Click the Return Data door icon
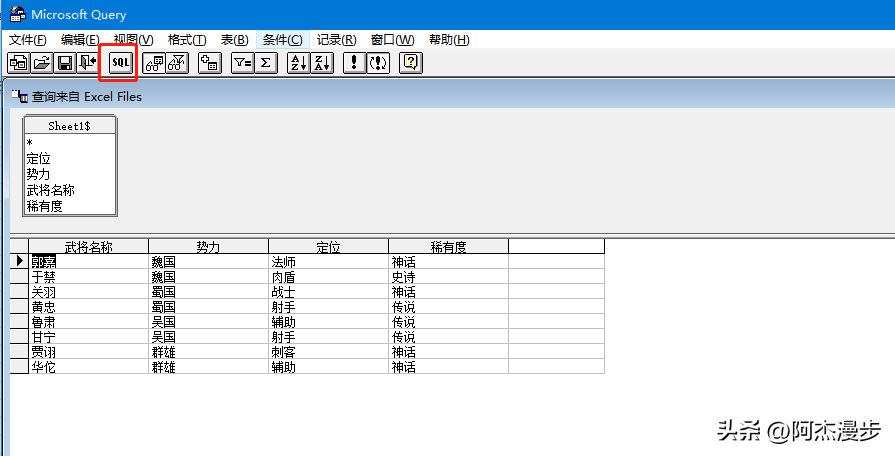The width and height of the screenshot is (895, 456). click(x=88, y=62)
